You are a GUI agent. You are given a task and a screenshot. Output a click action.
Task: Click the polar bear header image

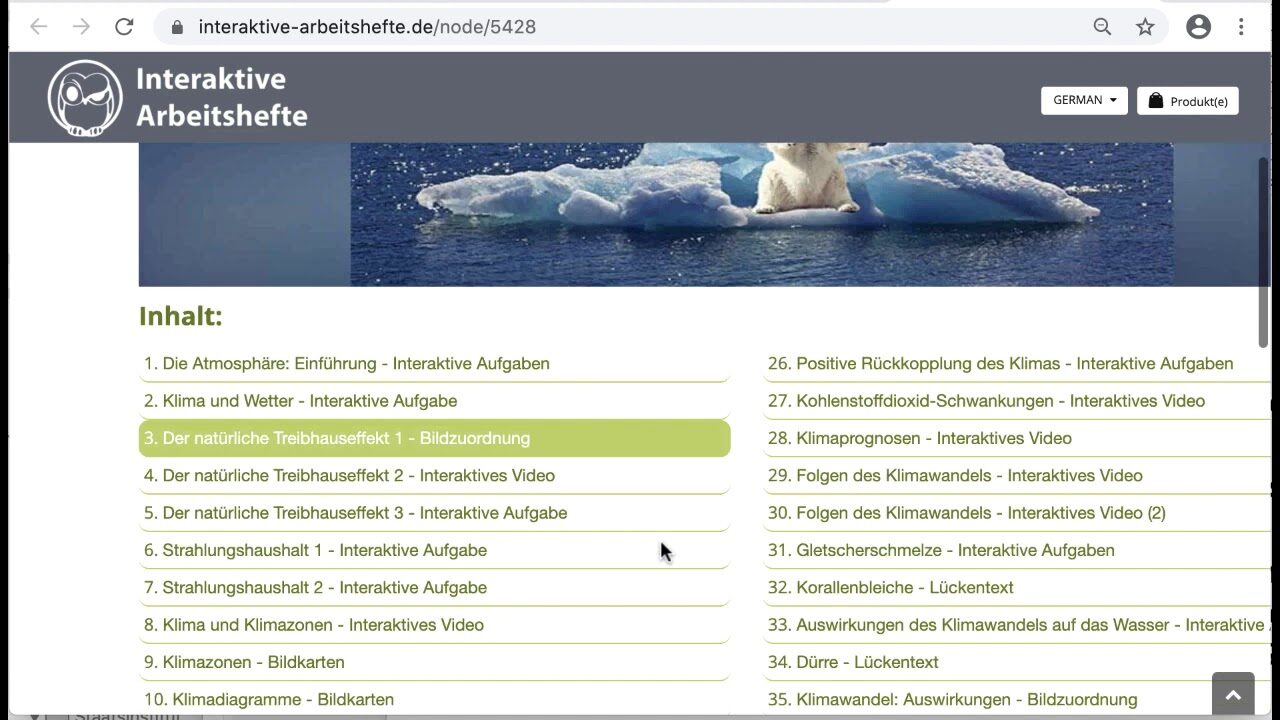pos(704,214)
